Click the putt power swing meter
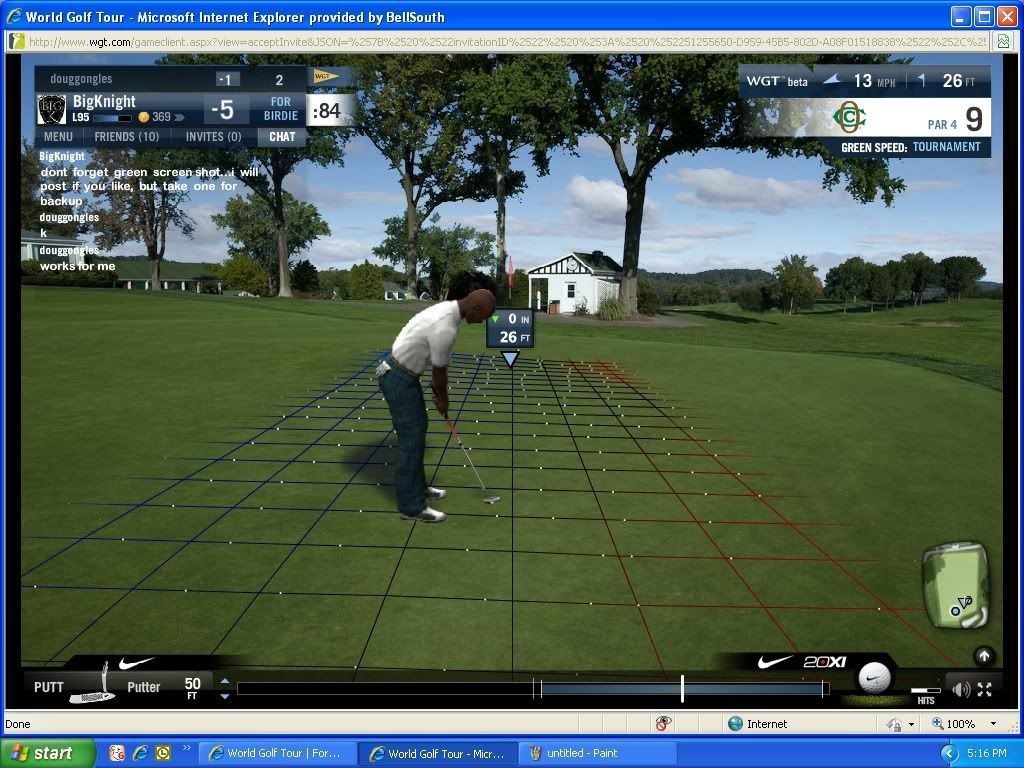 (532, 688)
